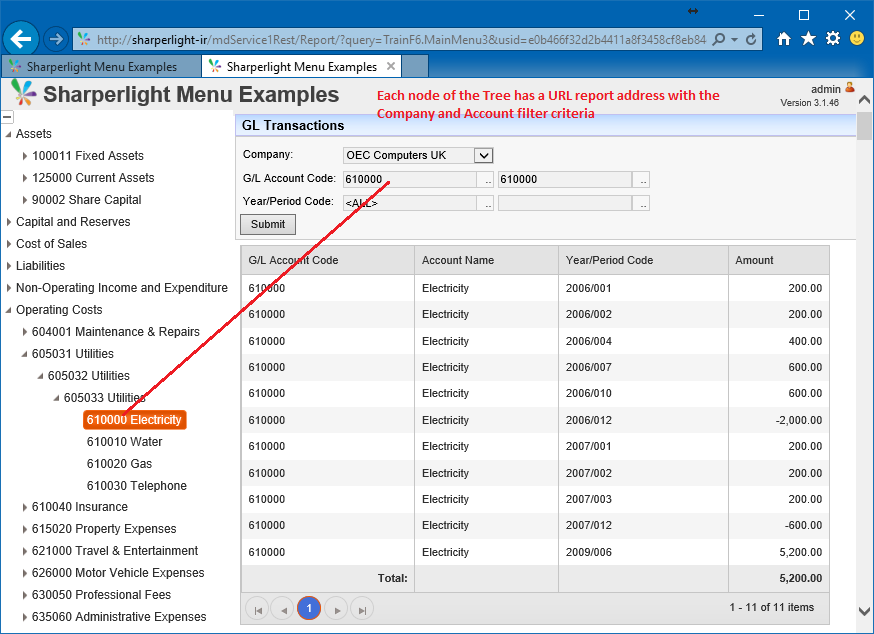This screenshot has height=634, width=874.
Task: Open a new blank browser tab
Action: pos(415,66)
